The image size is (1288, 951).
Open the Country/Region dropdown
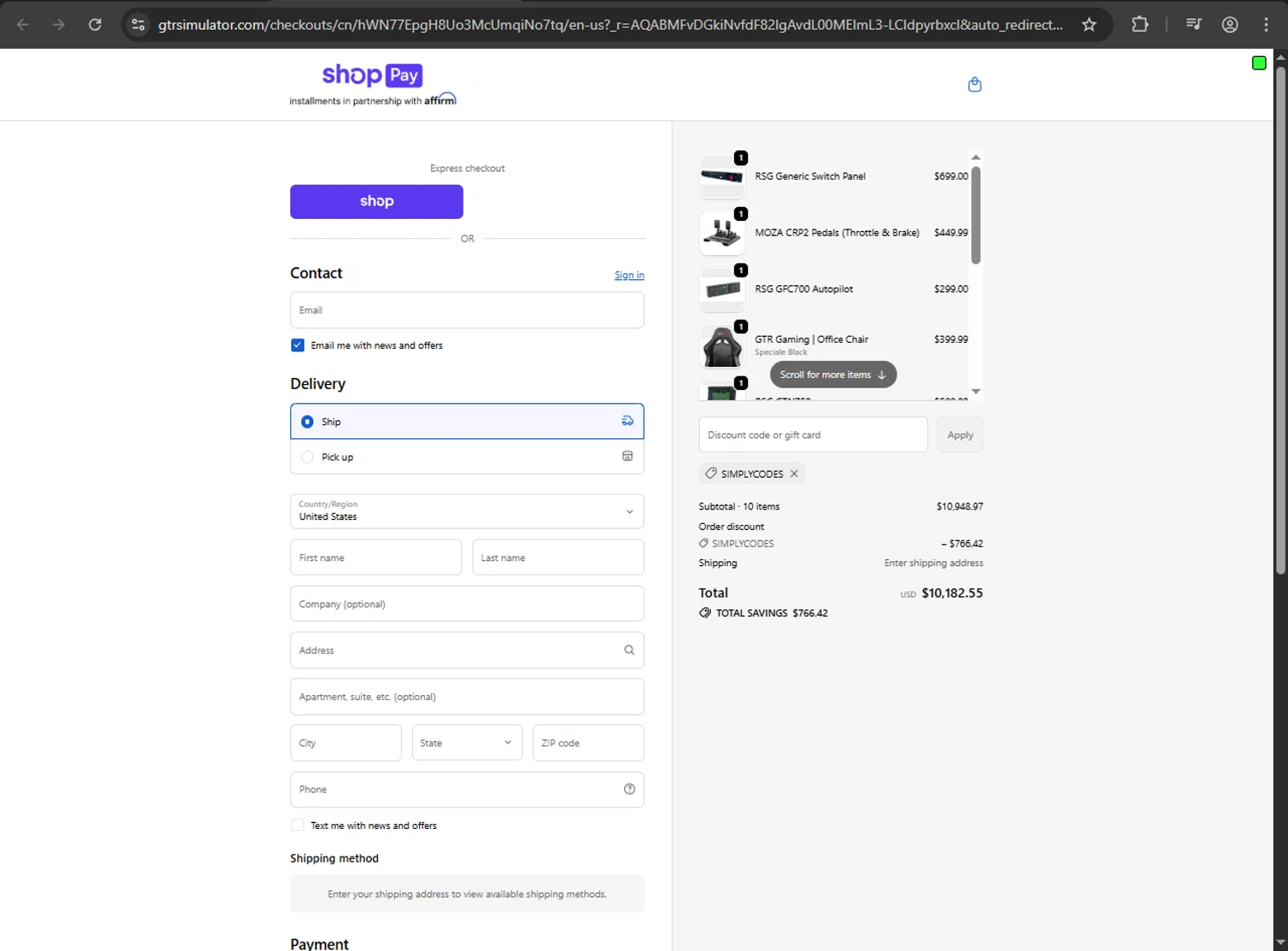[467, 511]
